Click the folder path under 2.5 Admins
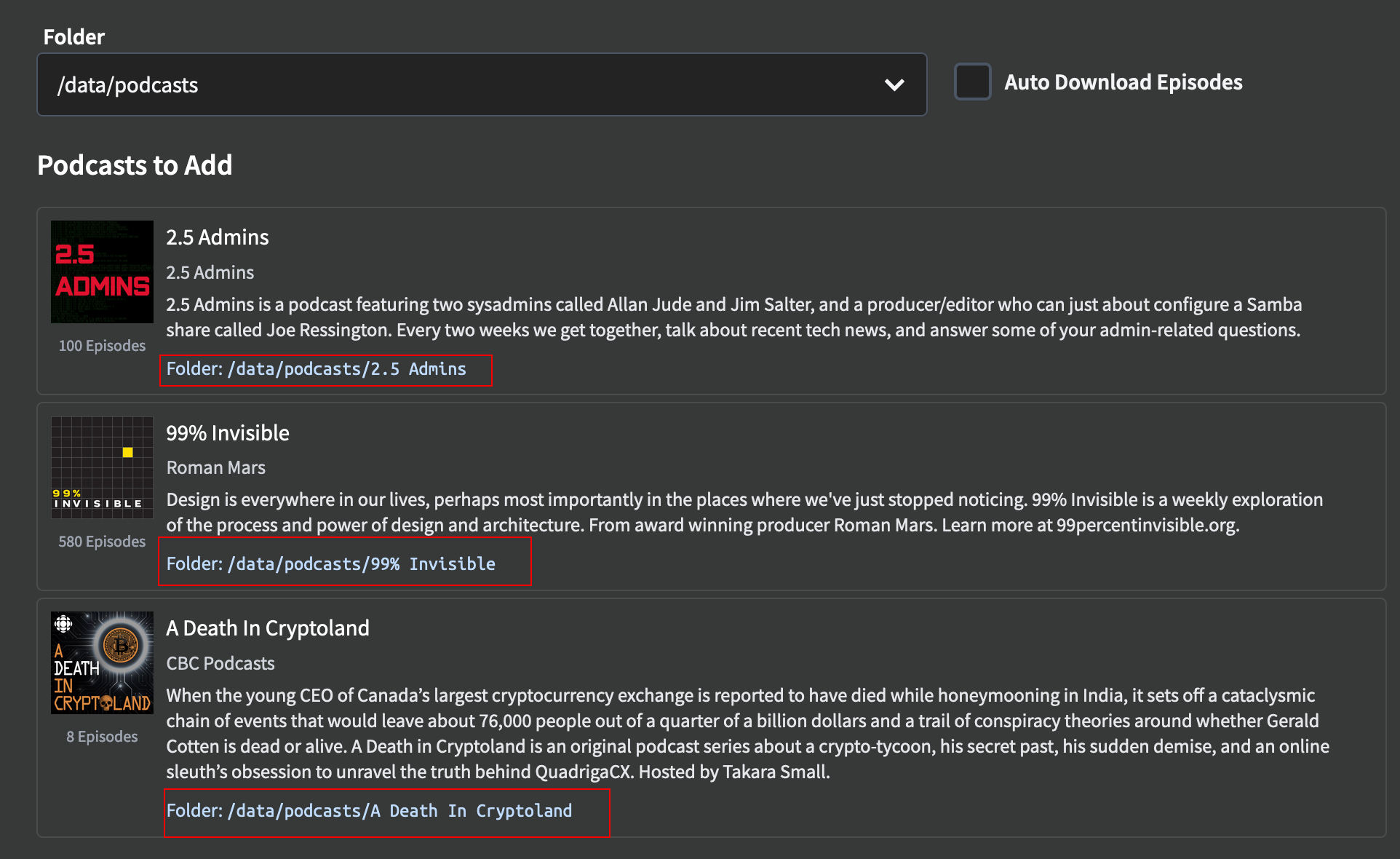Screen dimensions: 1400x859 pos(325,370)
